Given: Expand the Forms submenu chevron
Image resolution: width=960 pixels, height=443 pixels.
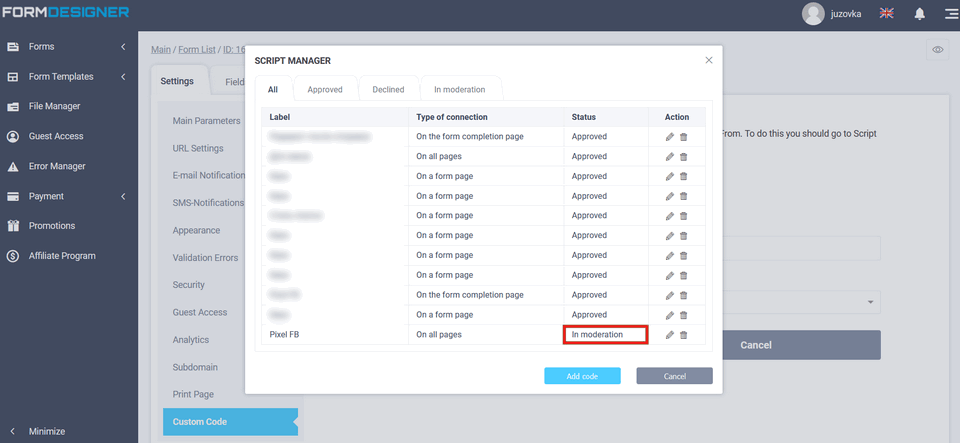Looking at the screenshot, I should tap(123, 47).
